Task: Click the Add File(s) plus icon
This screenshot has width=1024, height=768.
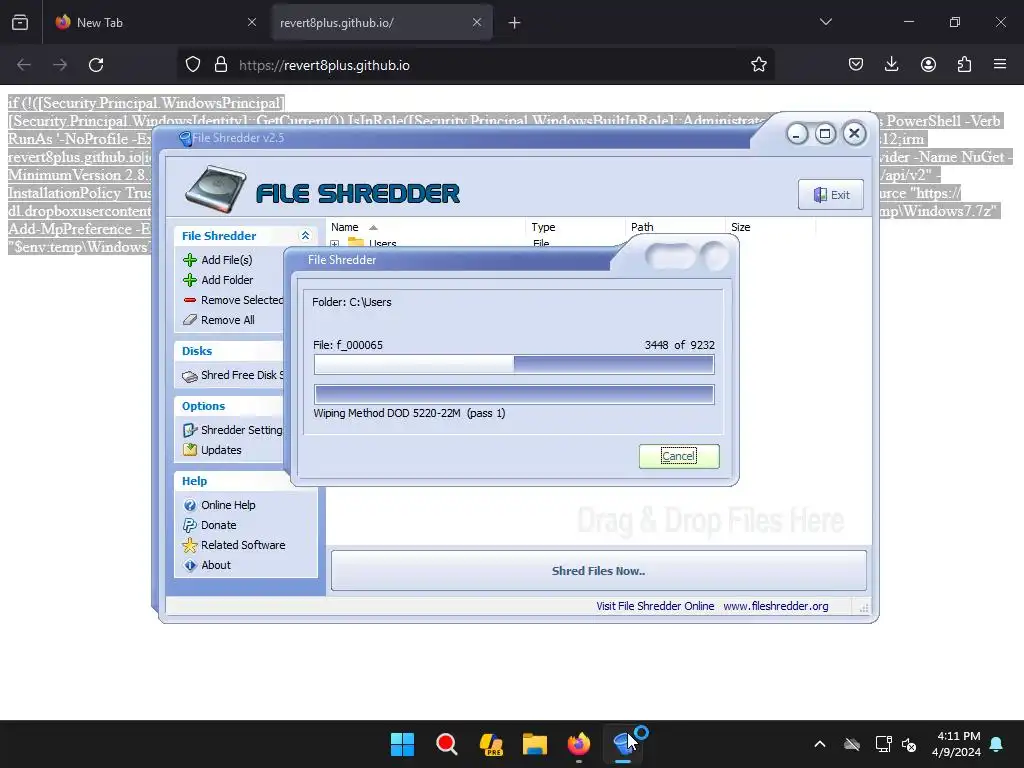Action: [x=190, y=260]
